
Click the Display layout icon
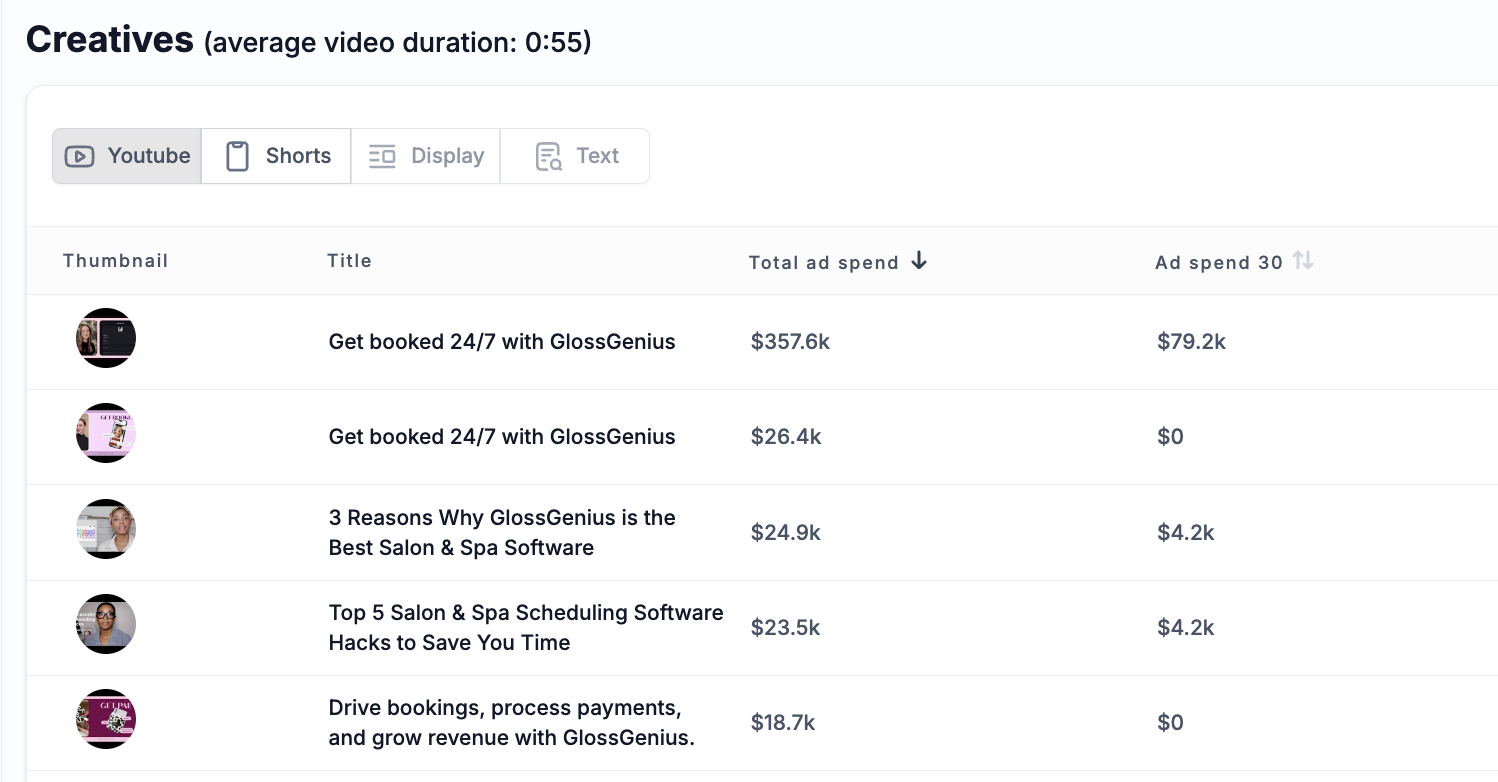(382, 157)
